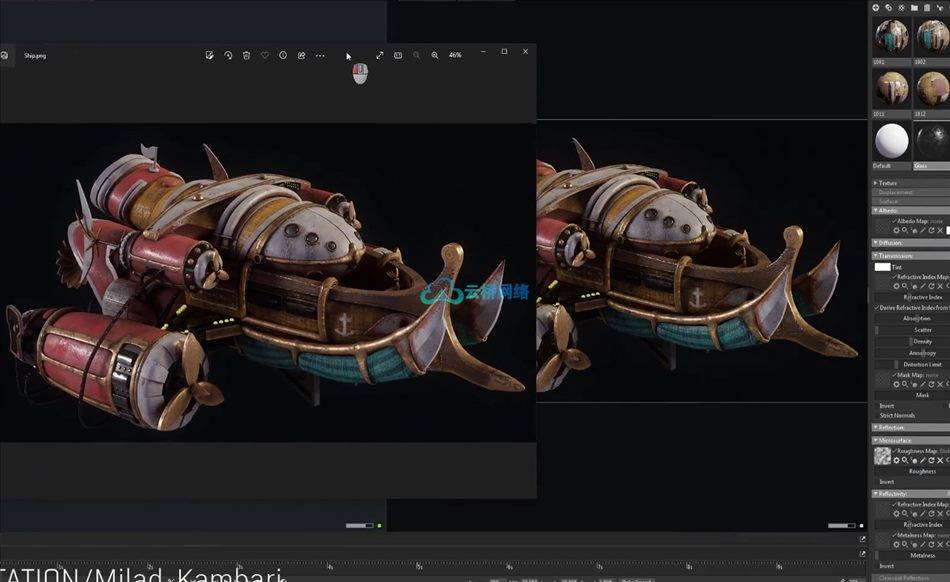
Task: Open Reflectivity Refractive Index Map gear icon
Action: [896, 514]
